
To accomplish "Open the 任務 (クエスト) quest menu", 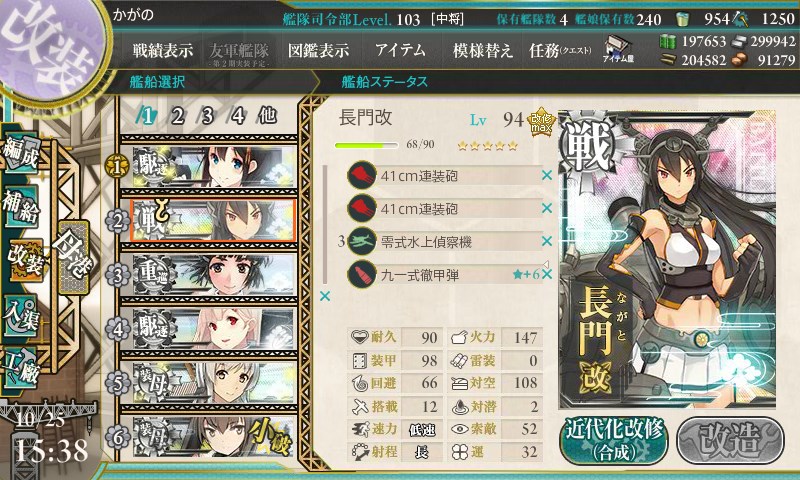I will pos(560,50).
